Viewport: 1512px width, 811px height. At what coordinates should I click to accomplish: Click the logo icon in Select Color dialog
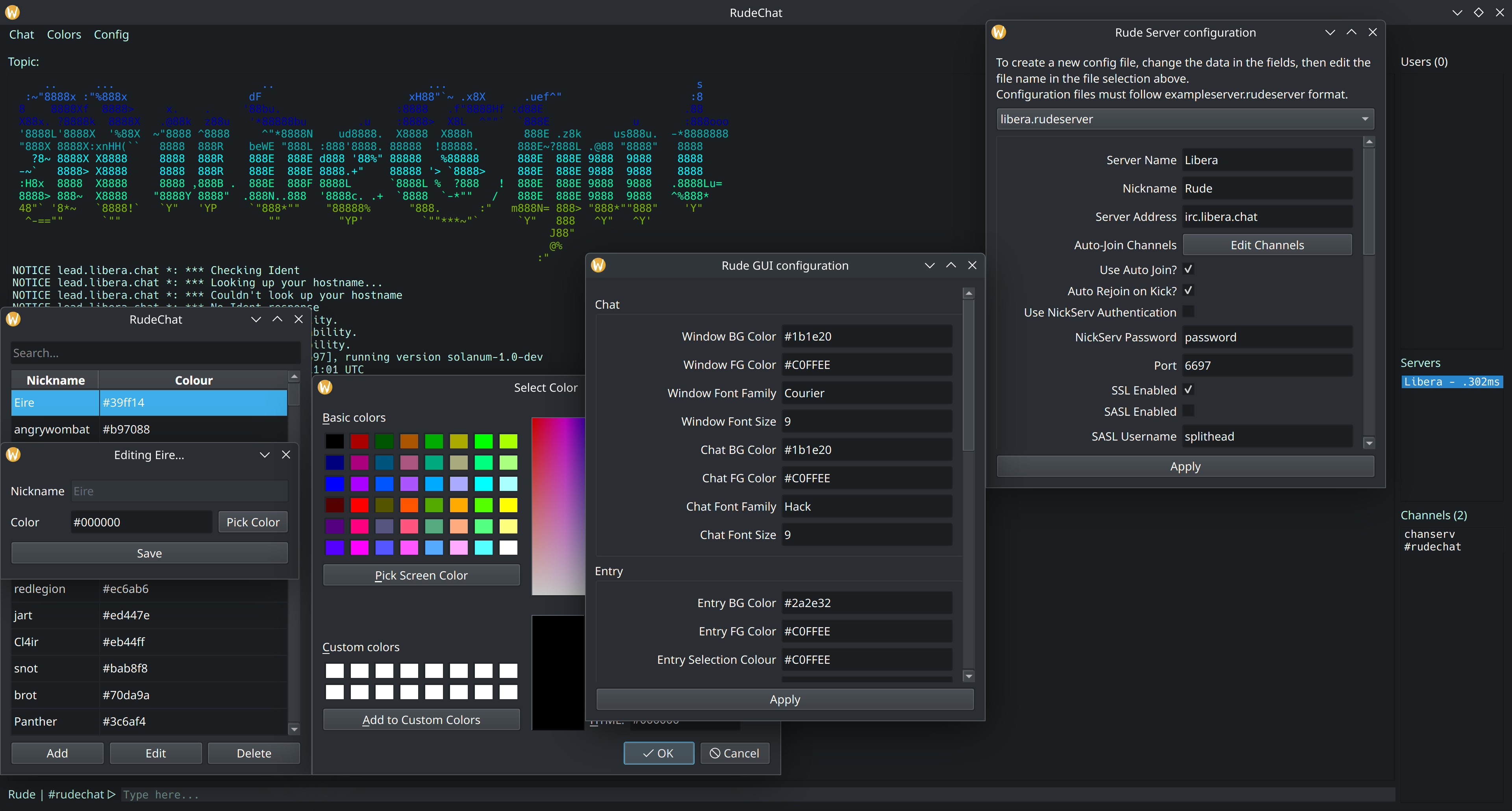pos(325,387)
